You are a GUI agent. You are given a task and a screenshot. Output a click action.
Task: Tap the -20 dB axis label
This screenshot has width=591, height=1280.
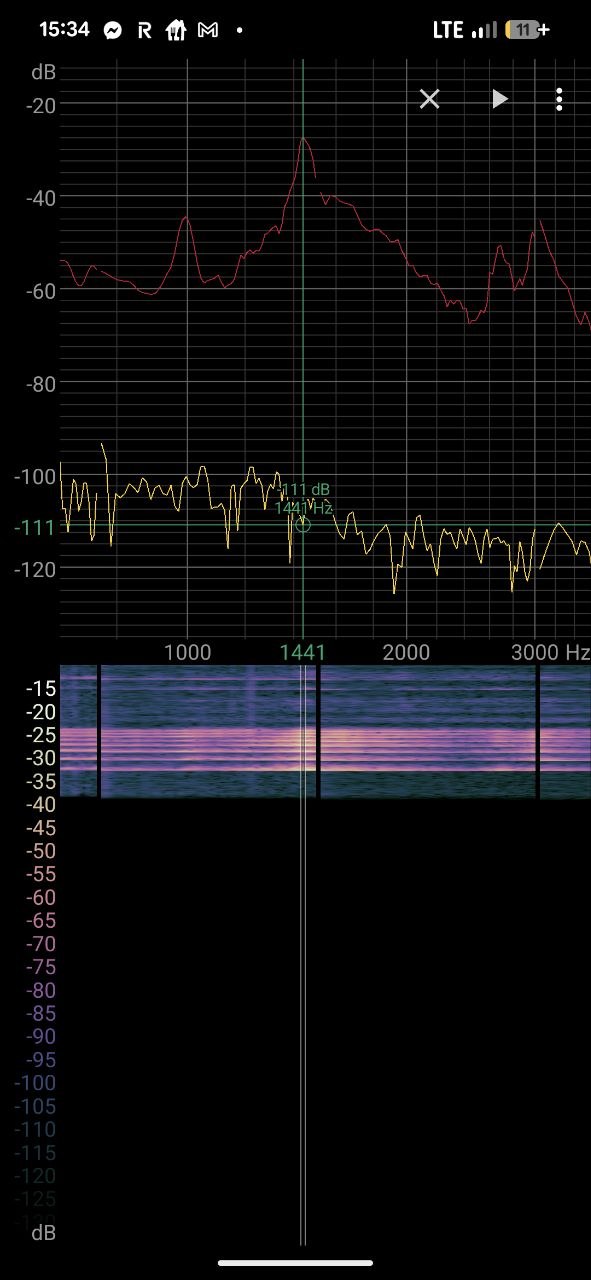coord(41,104)
